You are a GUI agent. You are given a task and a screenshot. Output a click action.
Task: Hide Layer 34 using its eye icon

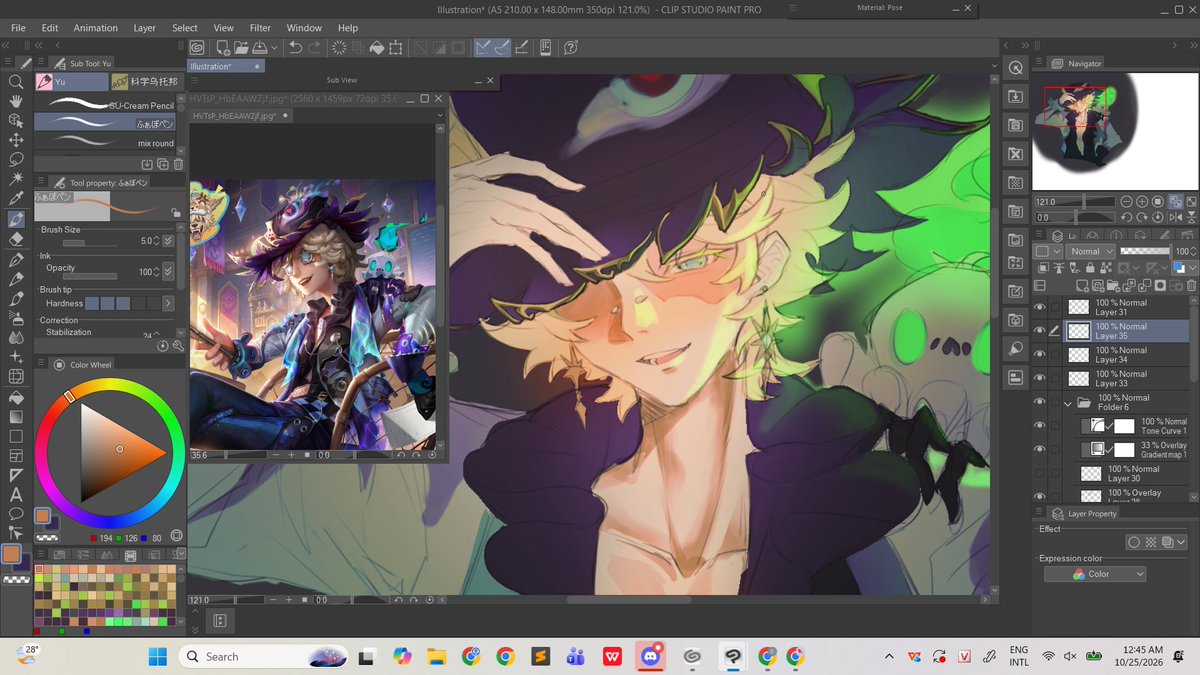(x=1040, y=355)
